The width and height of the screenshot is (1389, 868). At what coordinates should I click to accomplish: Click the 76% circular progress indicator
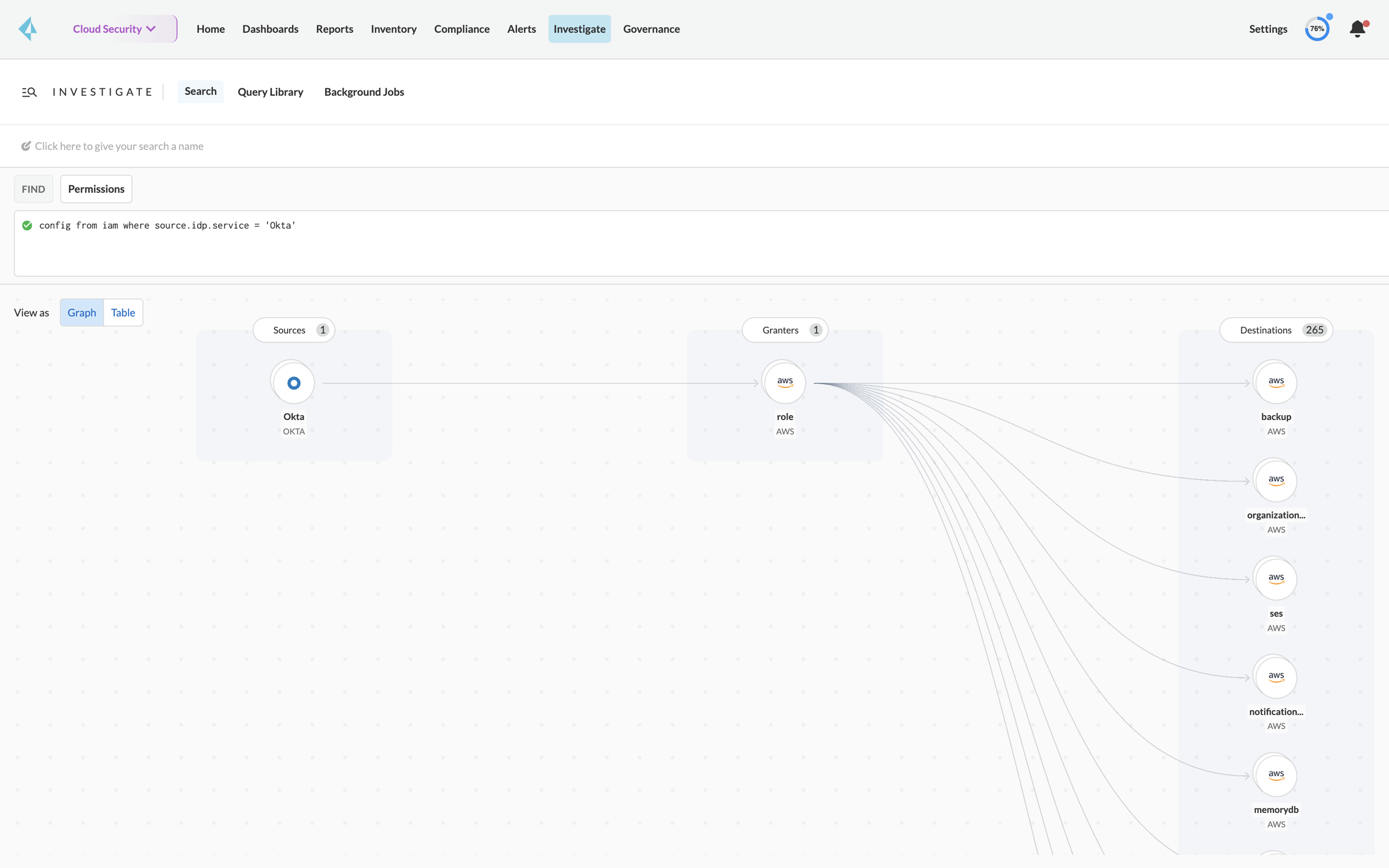[1317, 27]
